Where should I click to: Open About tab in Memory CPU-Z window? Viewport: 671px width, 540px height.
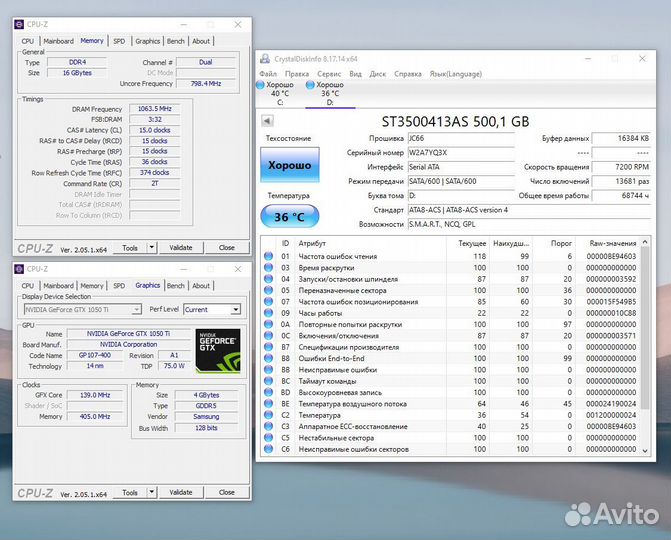coord(201,41)
